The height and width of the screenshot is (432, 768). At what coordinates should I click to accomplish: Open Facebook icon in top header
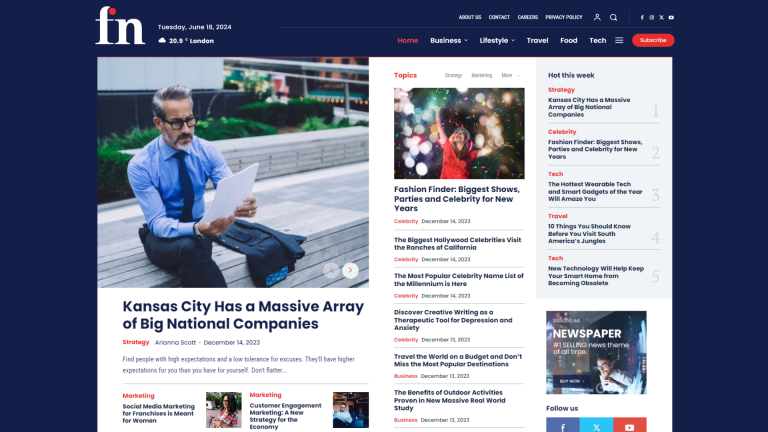tap(642, 17)
